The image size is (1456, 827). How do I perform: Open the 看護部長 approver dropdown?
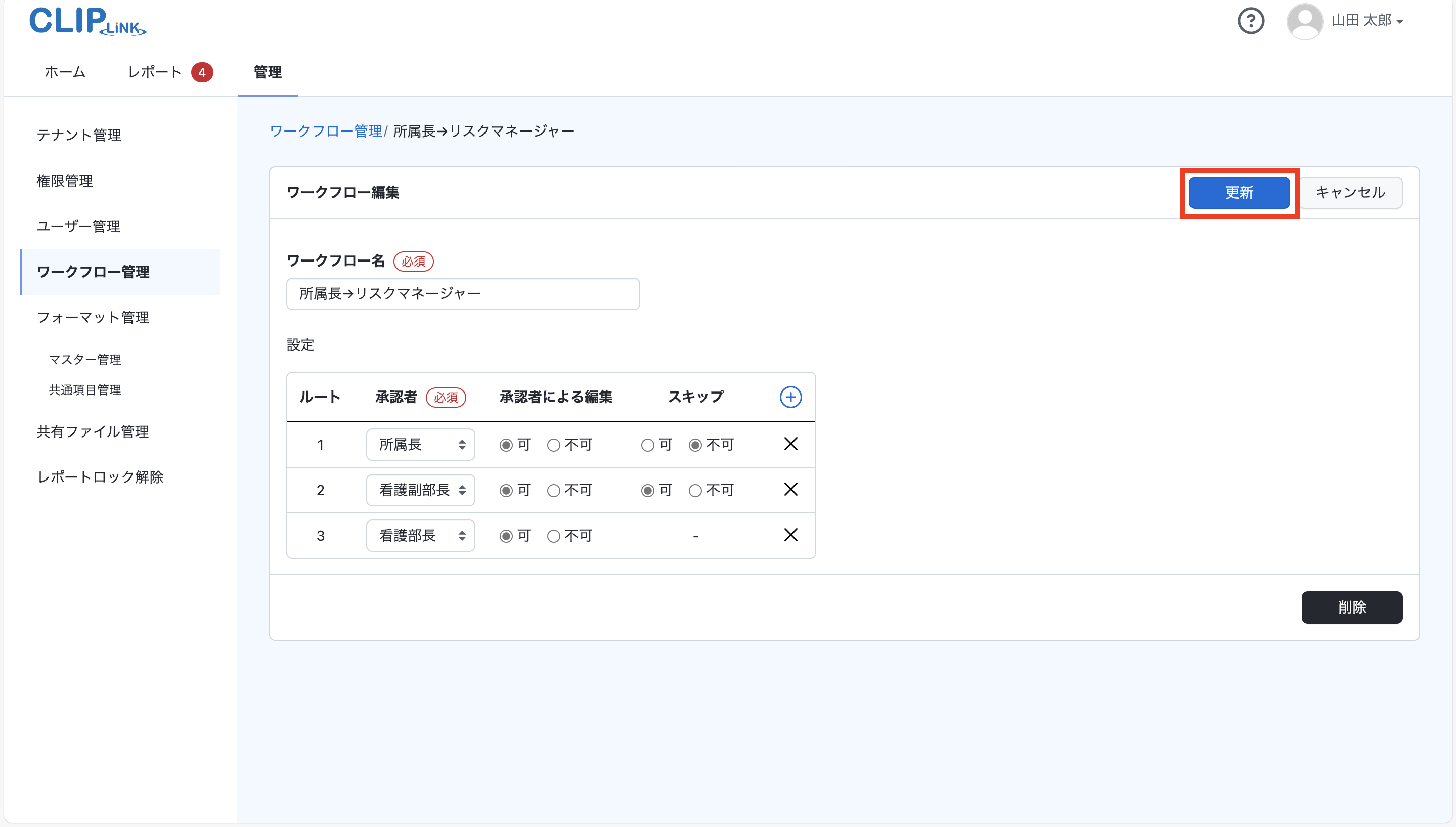(x=420, y=535)
